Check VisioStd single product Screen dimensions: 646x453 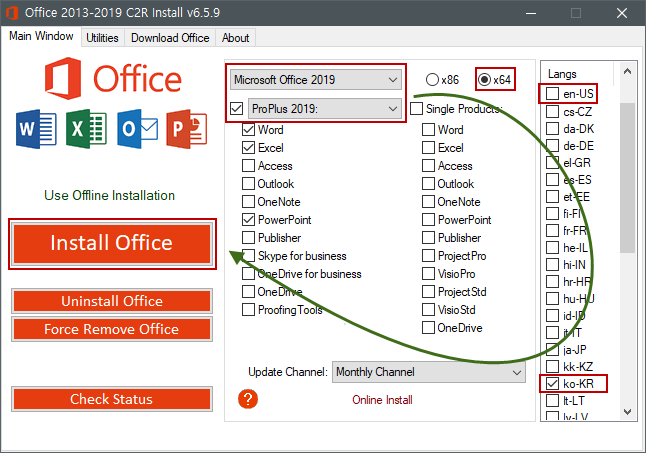coord(428,310)
